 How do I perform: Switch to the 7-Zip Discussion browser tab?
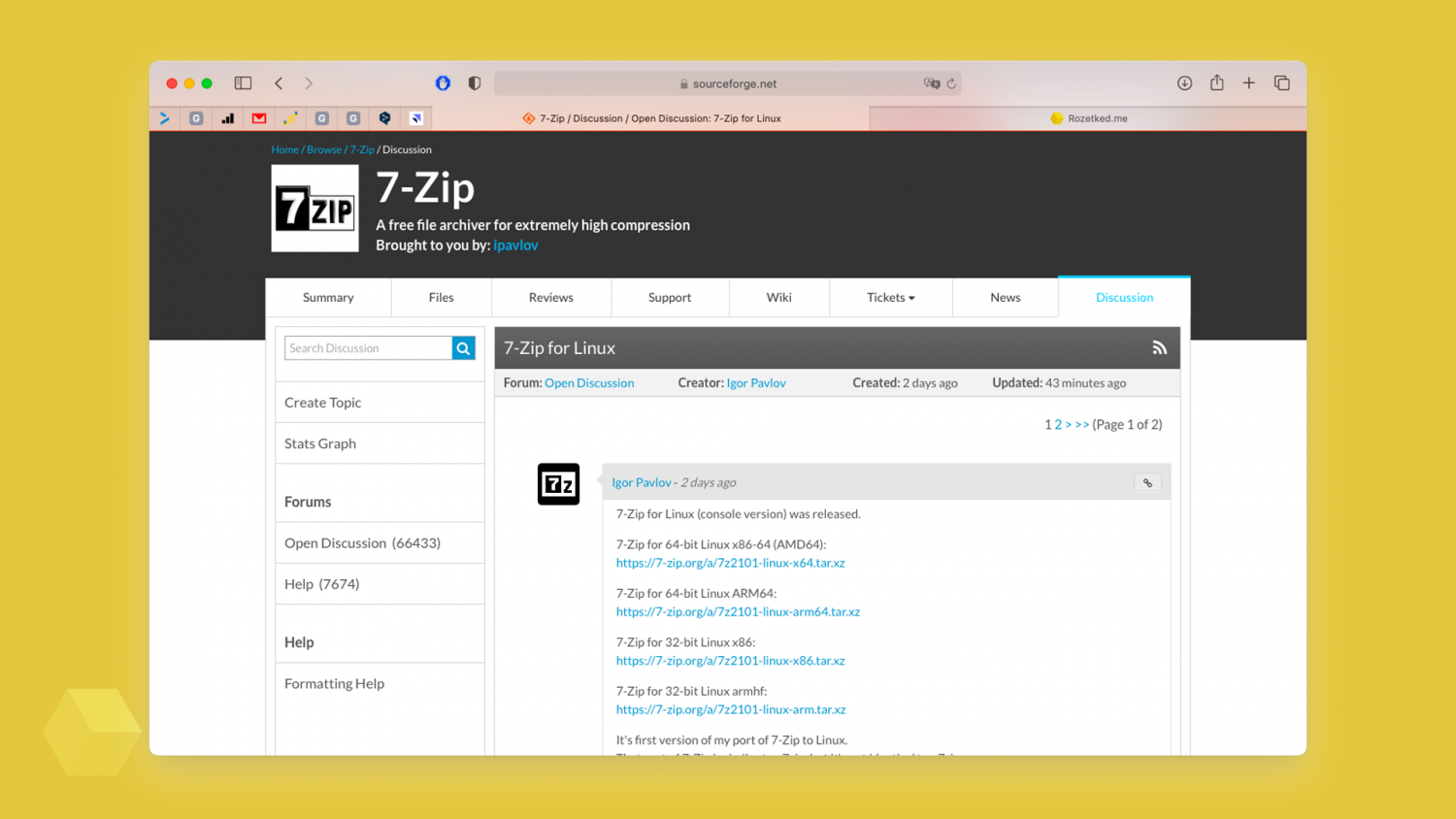tap(651, 118)
